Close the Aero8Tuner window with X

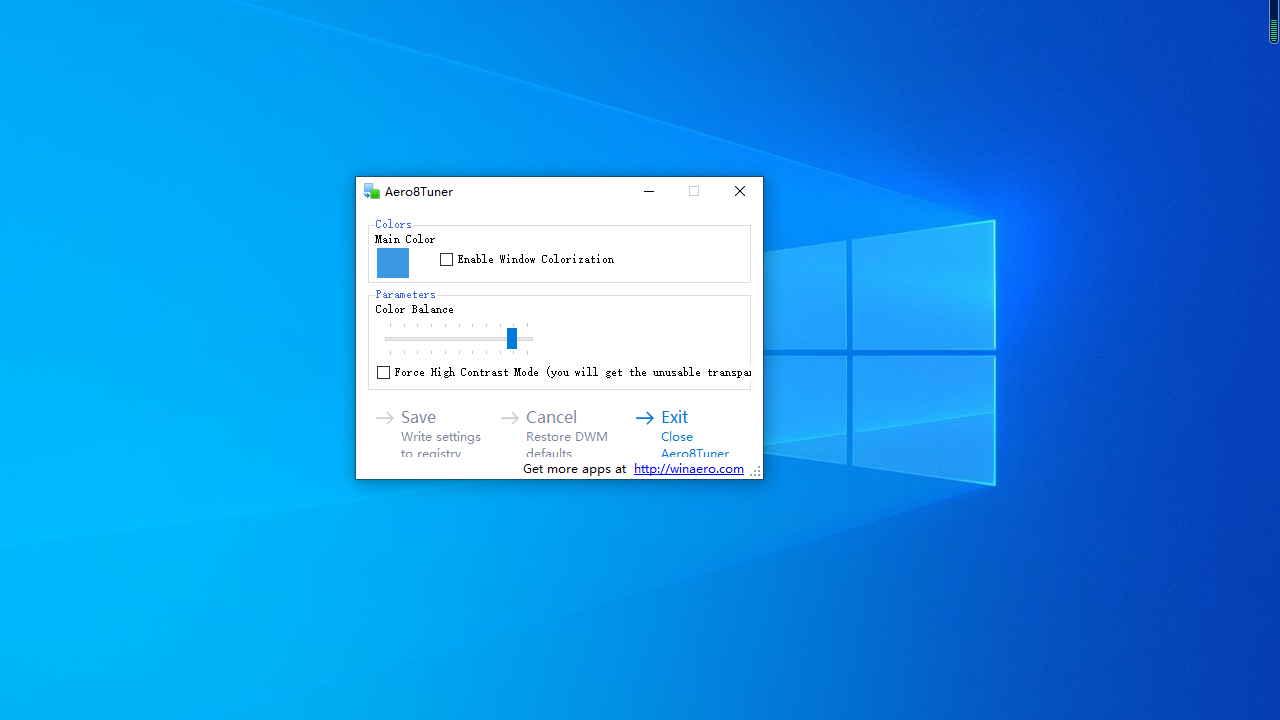pos(740,191)
